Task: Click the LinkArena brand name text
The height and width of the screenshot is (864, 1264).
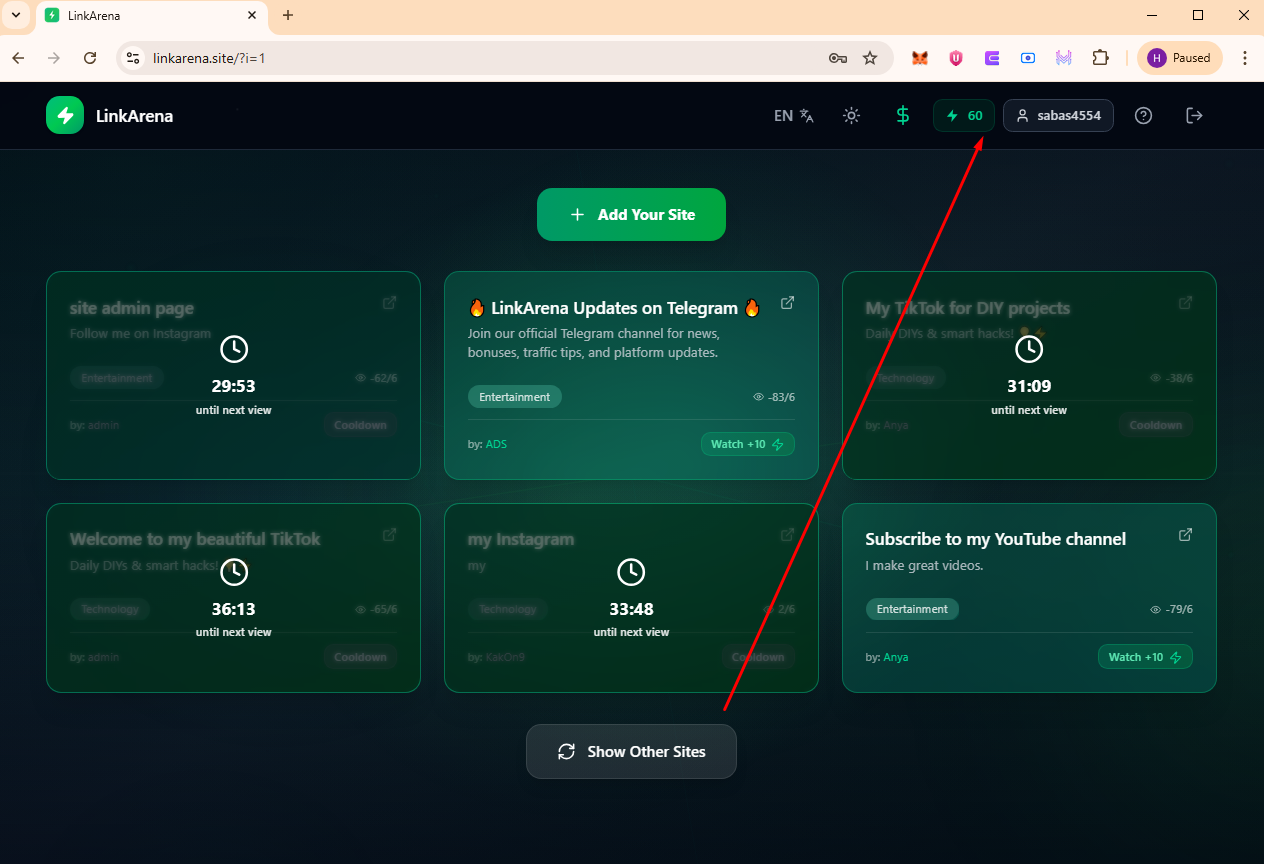Action: pyautogui.click(x=134, y=116)
